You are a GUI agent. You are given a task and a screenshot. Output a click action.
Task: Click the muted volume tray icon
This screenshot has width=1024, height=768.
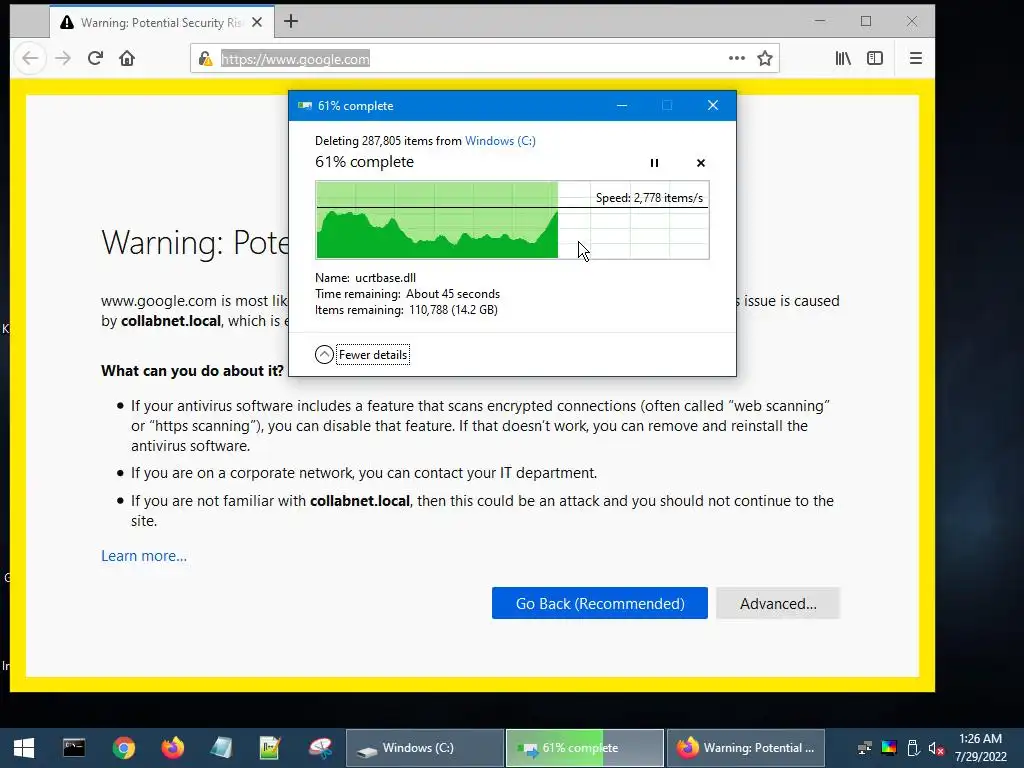pos(936,748)
